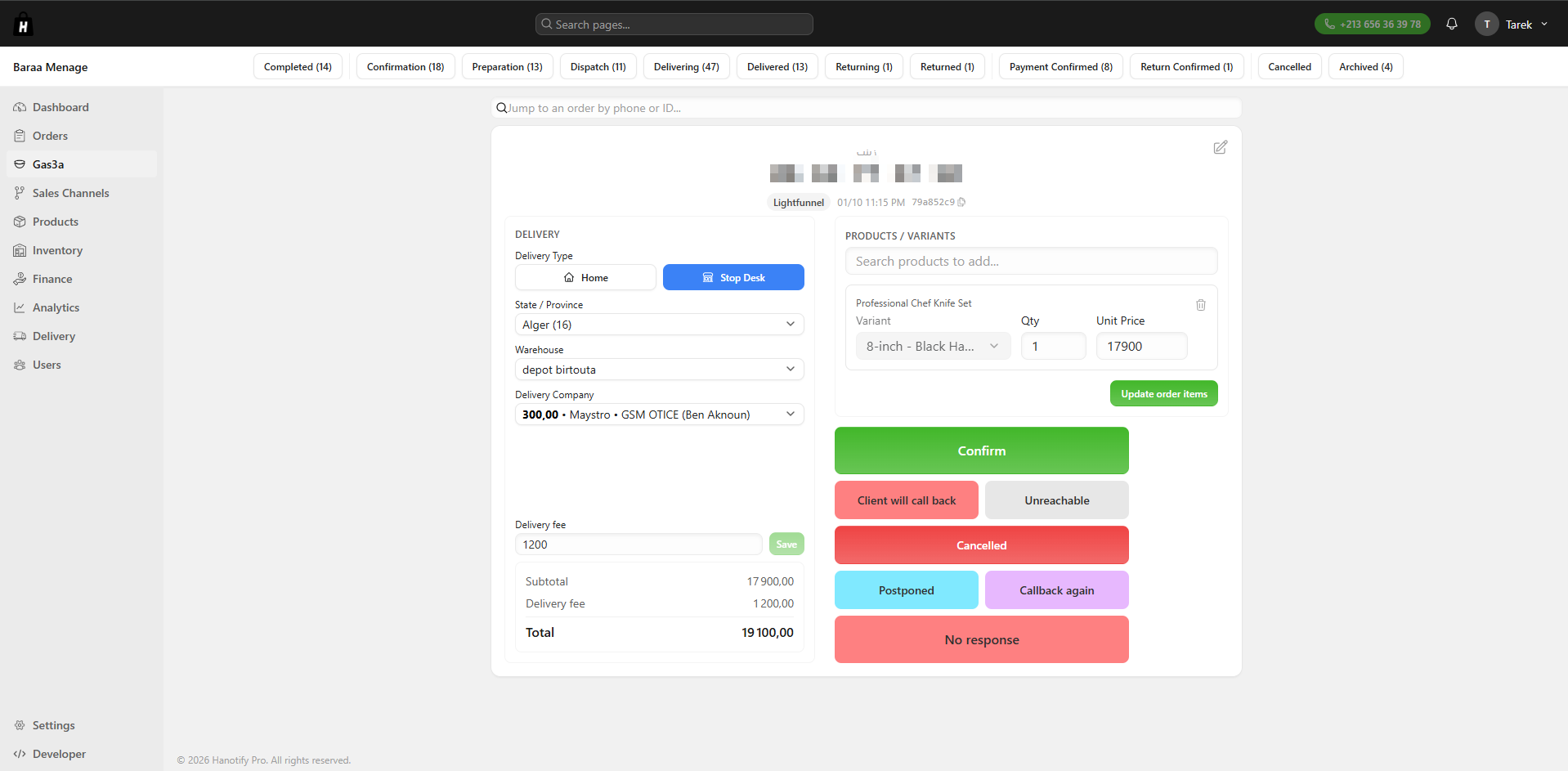Open Users in the sidebar
The image size is (1568, 771).
click(82, 365)
